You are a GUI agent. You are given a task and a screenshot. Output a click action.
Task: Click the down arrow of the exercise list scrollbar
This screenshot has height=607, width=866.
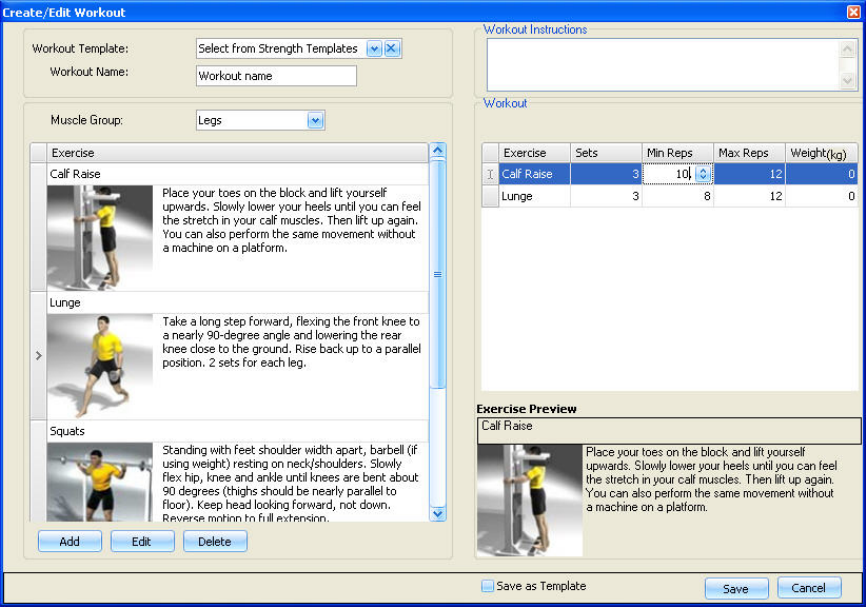438,514
